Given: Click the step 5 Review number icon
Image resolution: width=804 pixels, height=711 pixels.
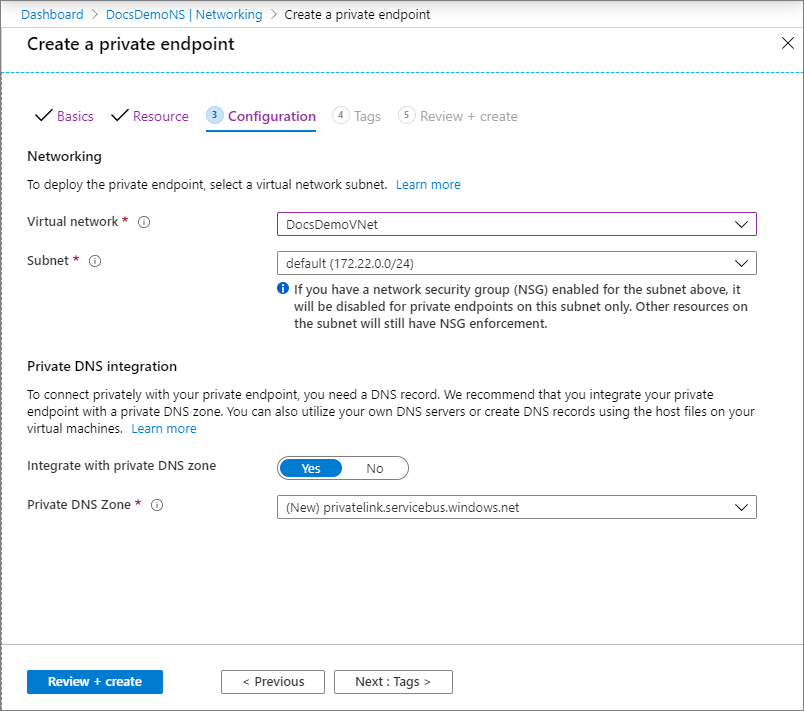Looking at the screenshot, I should pos(406,116).
